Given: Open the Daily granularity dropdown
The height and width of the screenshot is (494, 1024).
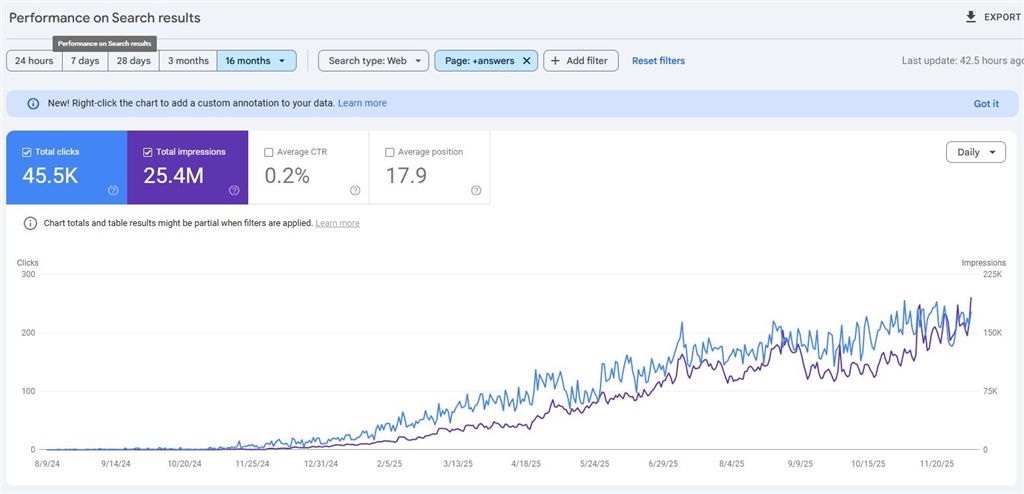Looking at the screenshot, I should coord(975,152).
